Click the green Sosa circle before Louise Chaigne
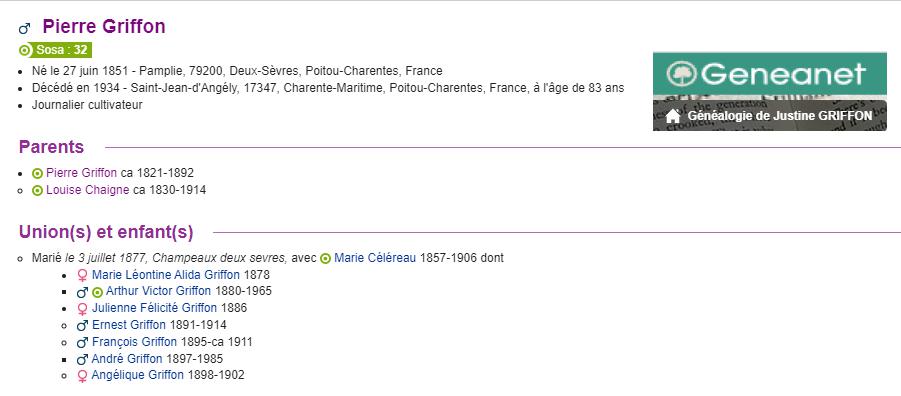 pyautogui.click(x=37, y=190)
